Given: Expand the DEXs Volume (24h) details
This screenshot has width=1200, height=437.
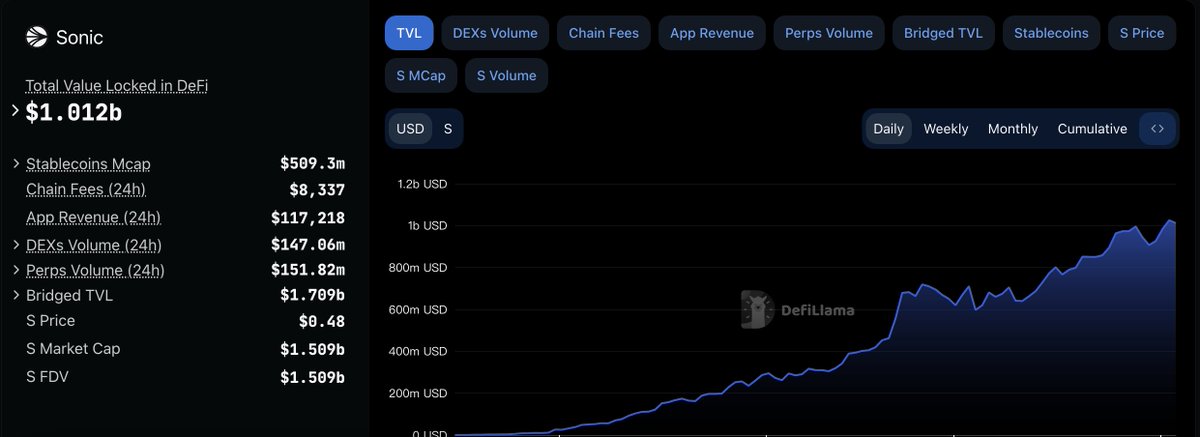Looking at the screenshot, I should tap(16, 245).
